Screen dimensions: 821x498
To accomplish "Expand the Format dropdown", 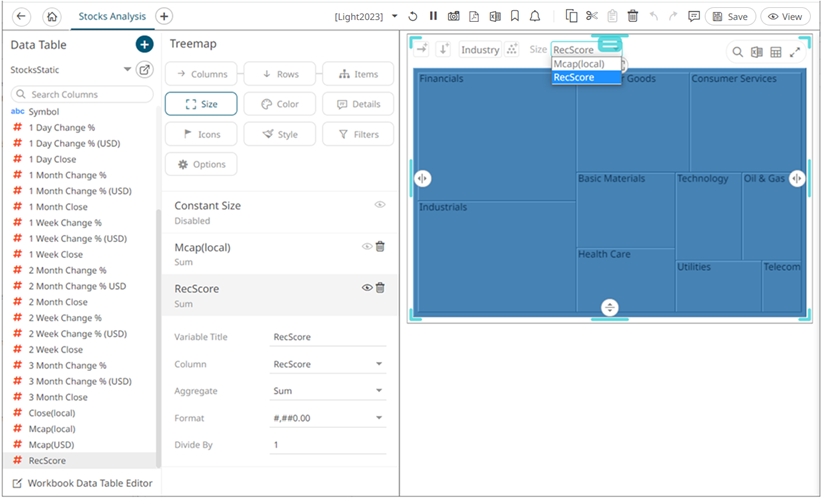I will (328, 418).
